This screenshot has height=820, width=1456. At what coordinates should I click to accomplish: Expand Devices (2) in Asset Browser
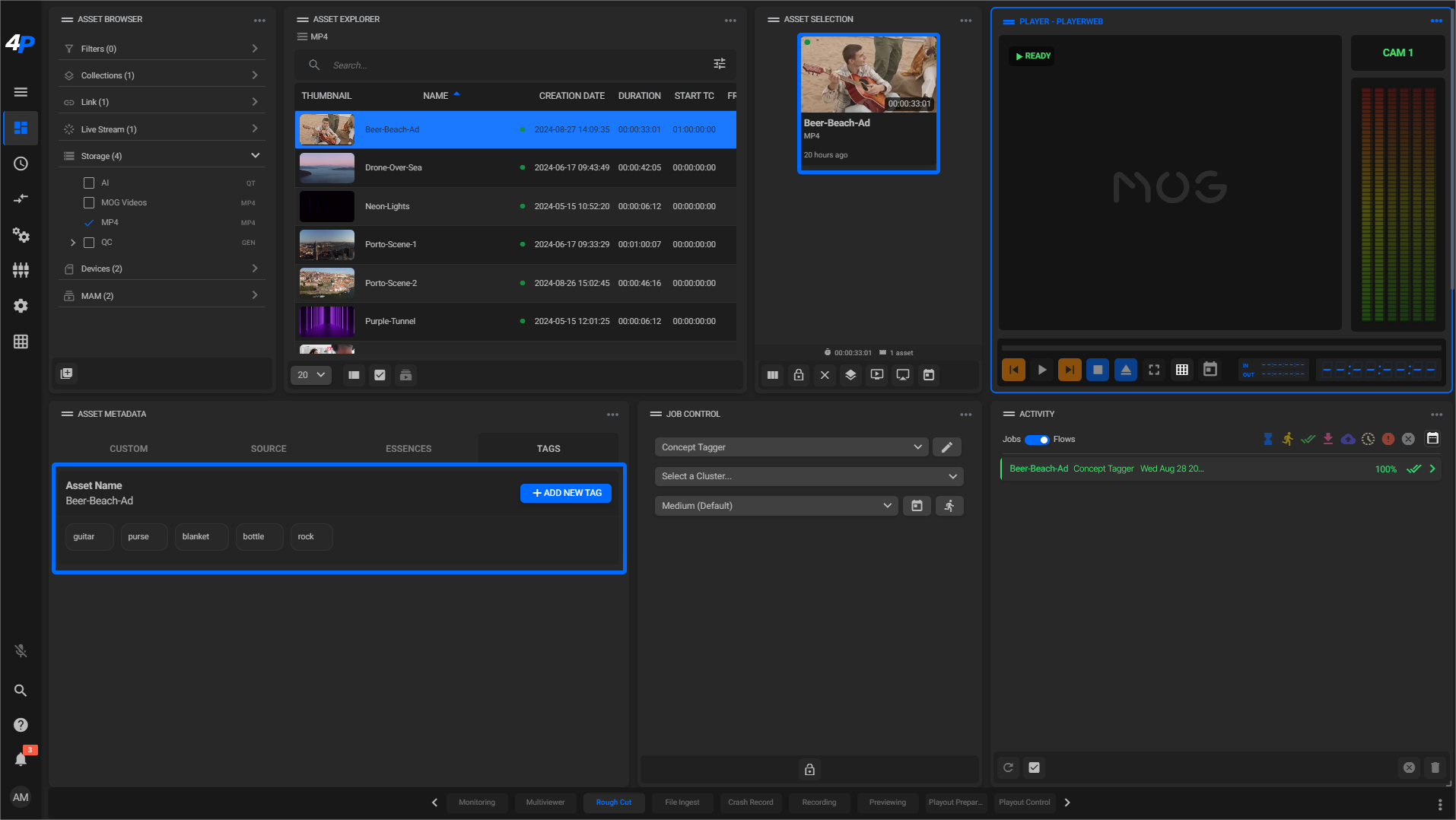[x=162, y=269]
